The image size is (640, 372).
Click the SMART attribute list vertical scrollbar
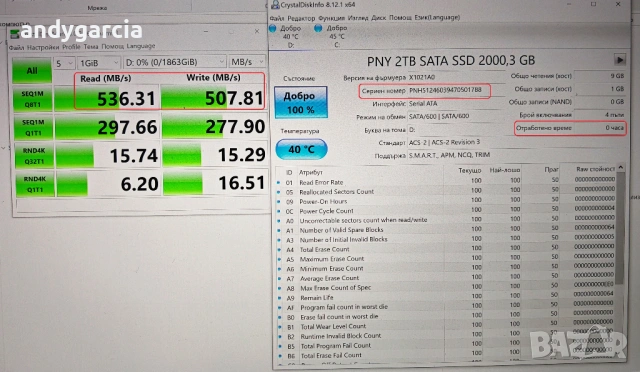tap(620, 229)
